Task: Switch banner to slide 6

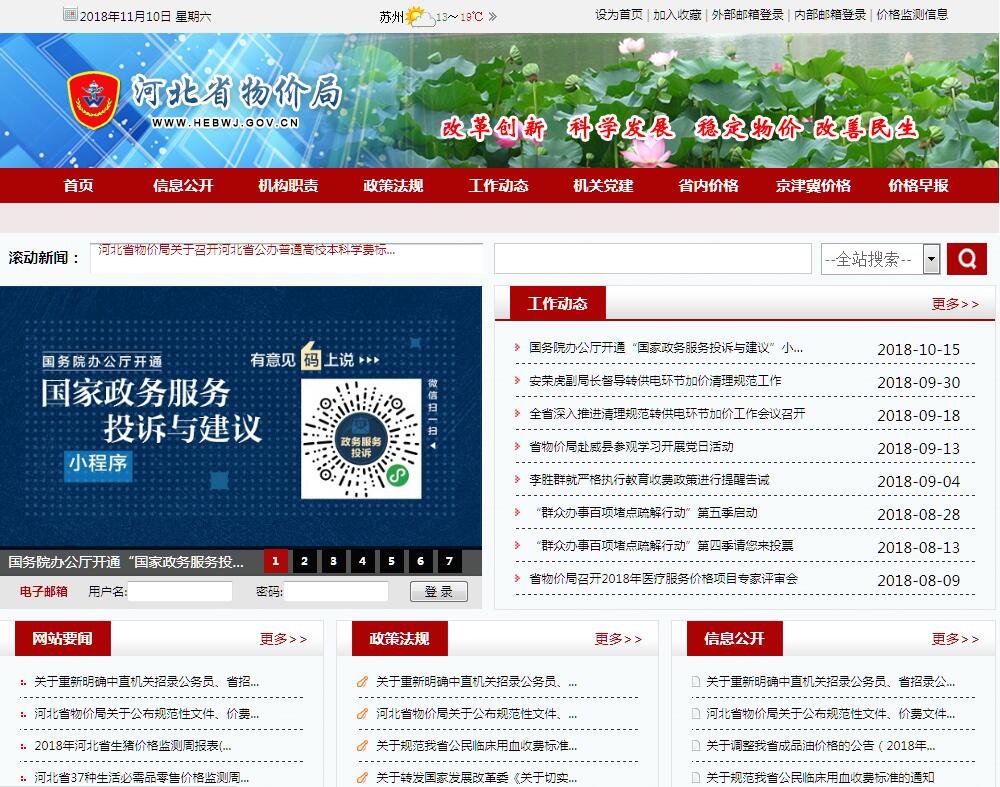Action: pyautogui.click(x=420, y=561)
